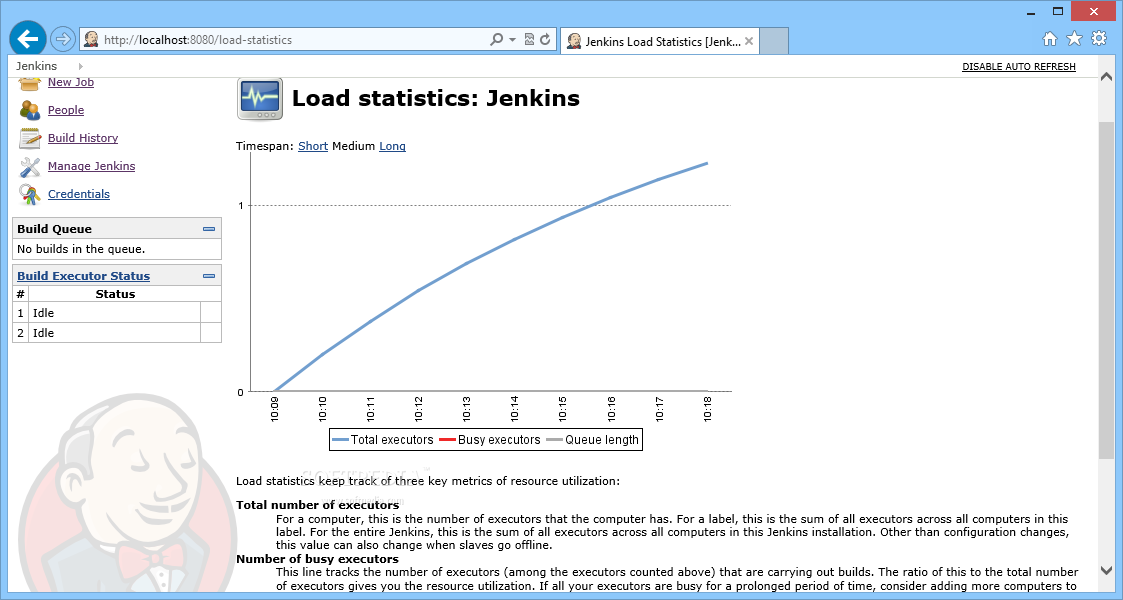The width and height of the screenshot is (1123, 600).
Task: Open Favorites with the star icon
Action: (x=1074, y=39)
